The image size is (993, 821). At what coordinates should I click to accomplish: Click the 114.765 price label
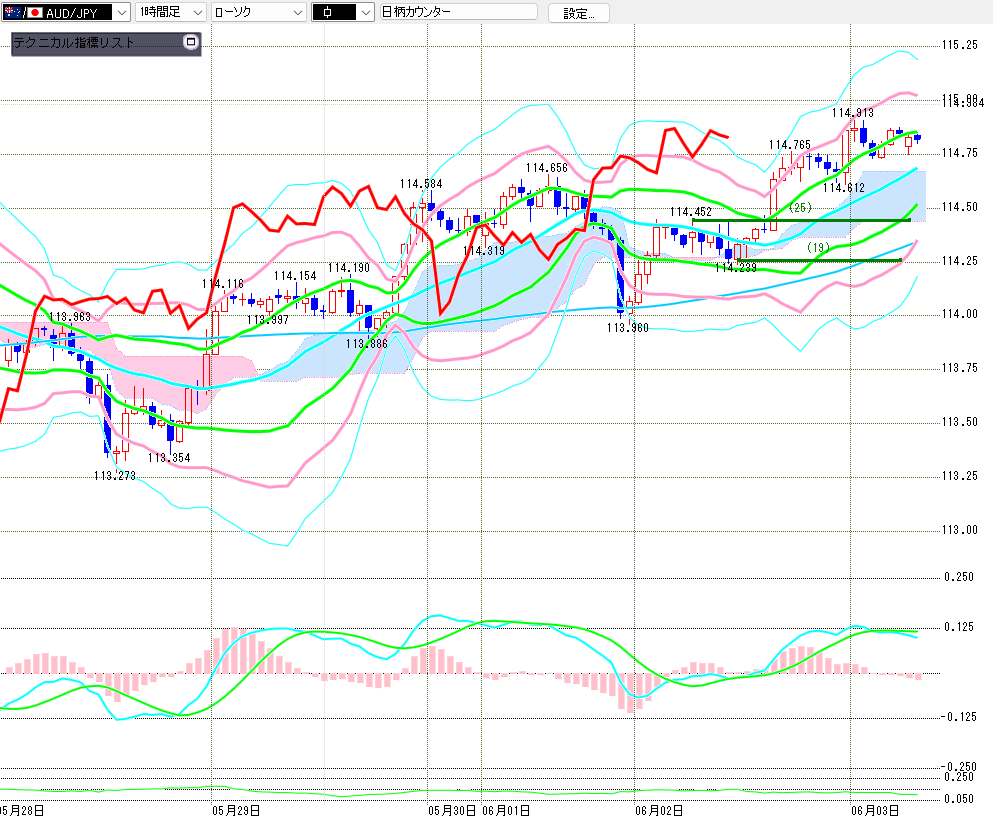pos(790,145)
